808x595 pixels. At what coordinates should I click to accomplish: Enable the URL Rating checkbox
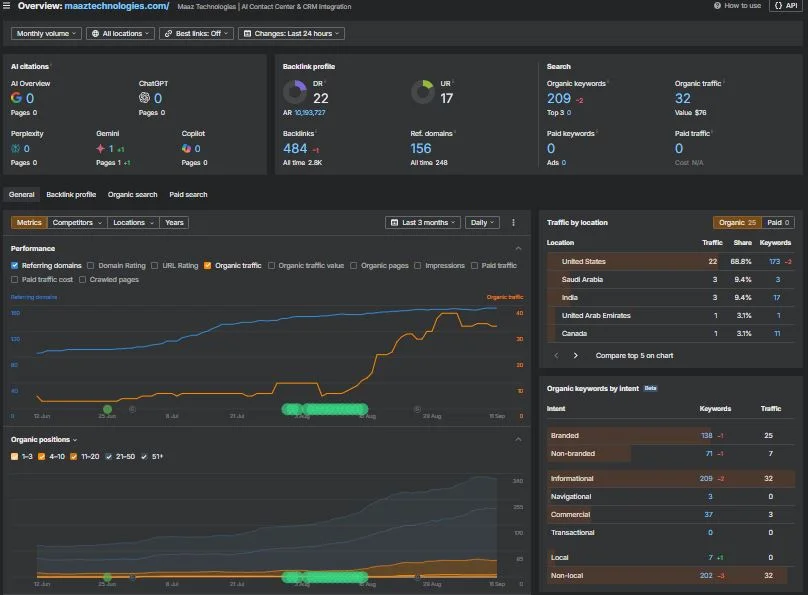click(155, 265)
